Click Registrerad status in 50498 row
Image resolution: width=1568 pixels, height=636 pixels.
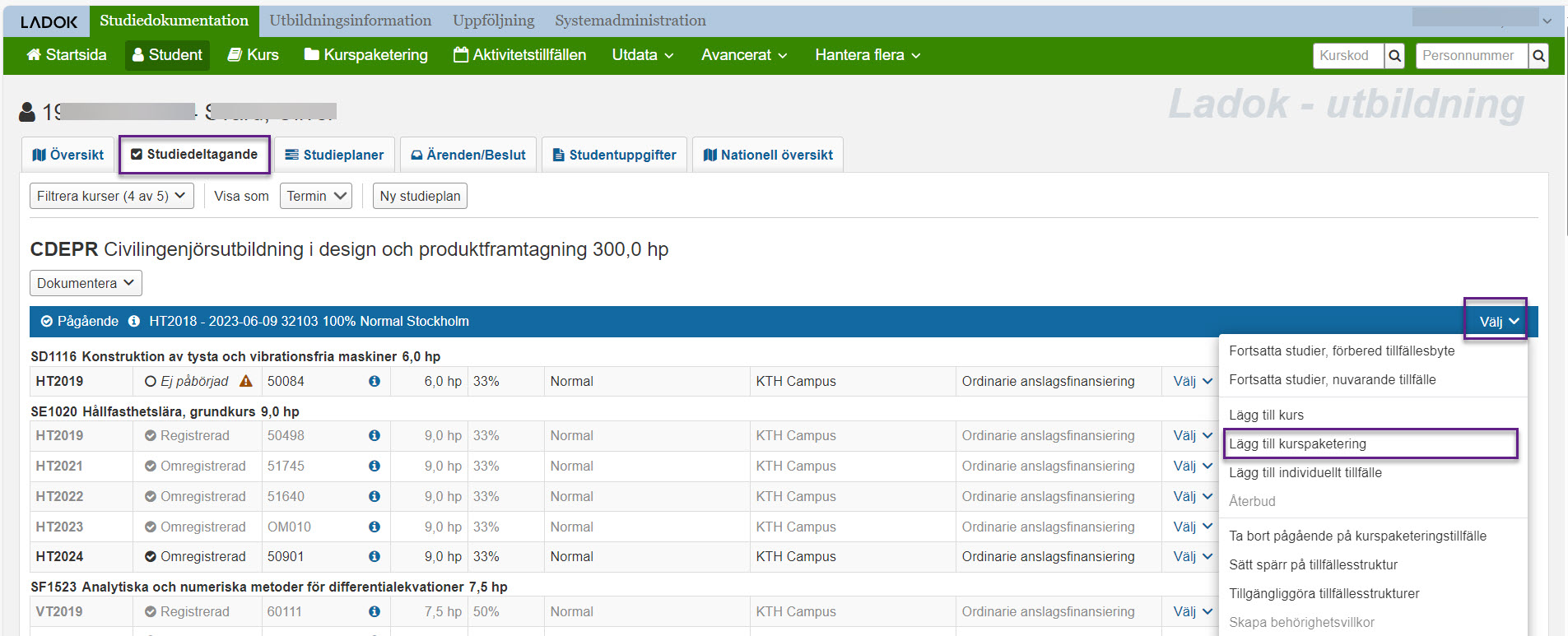(x=195, y=436)
